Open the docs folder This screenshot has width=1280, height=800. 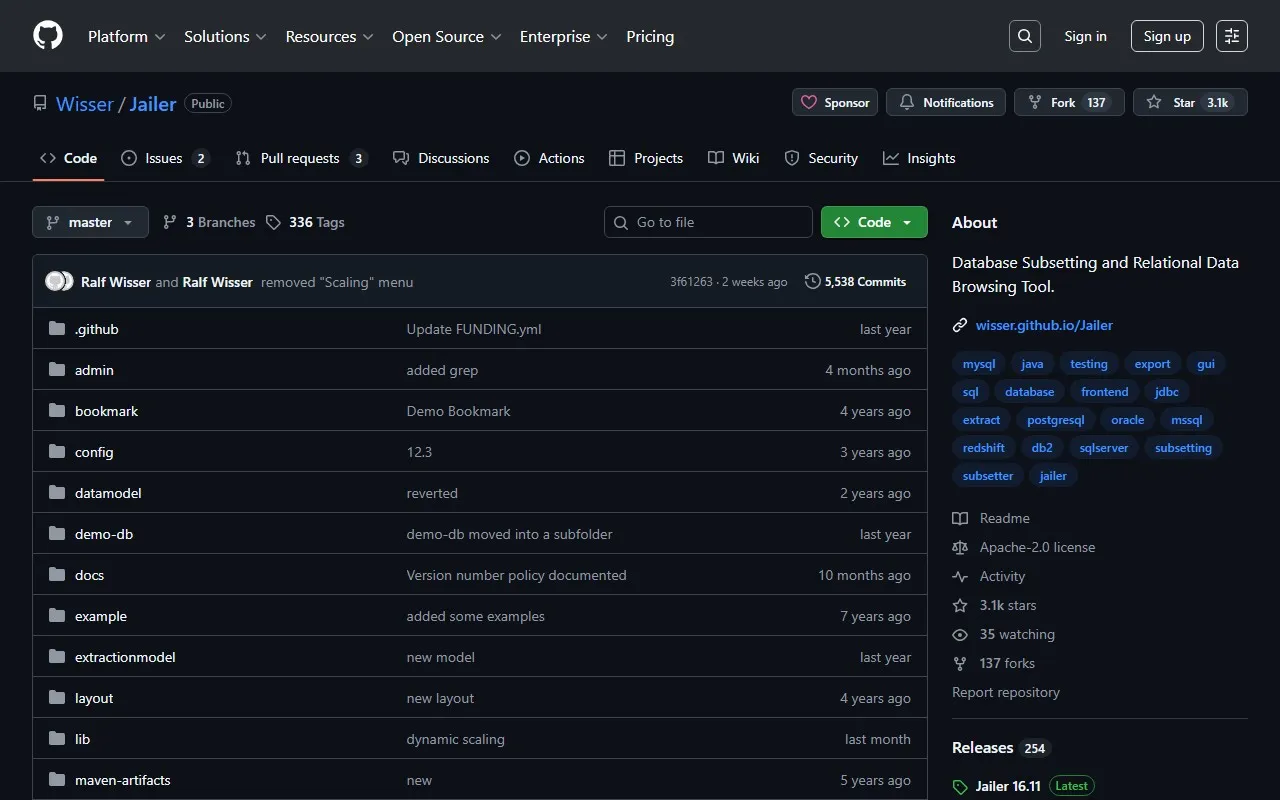coord(89,575)
